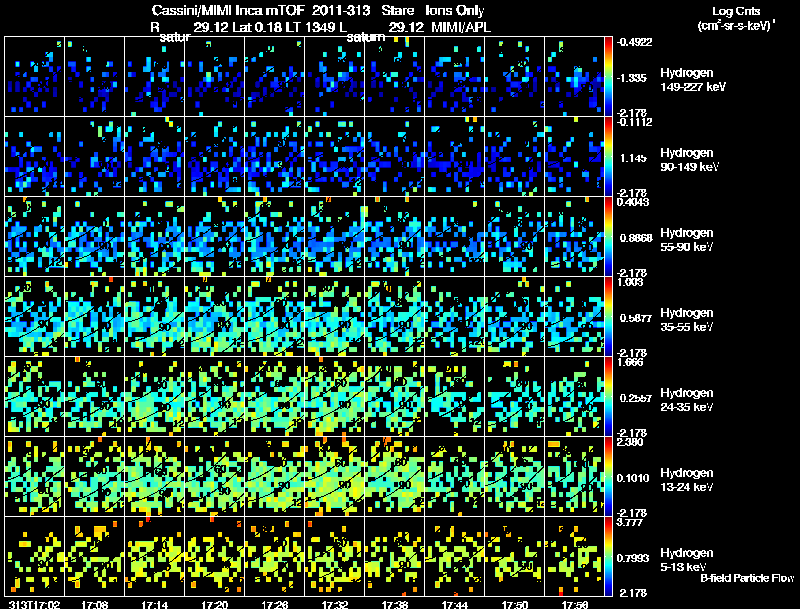Click the 313T17:02 time label

[x=34, y=604]
